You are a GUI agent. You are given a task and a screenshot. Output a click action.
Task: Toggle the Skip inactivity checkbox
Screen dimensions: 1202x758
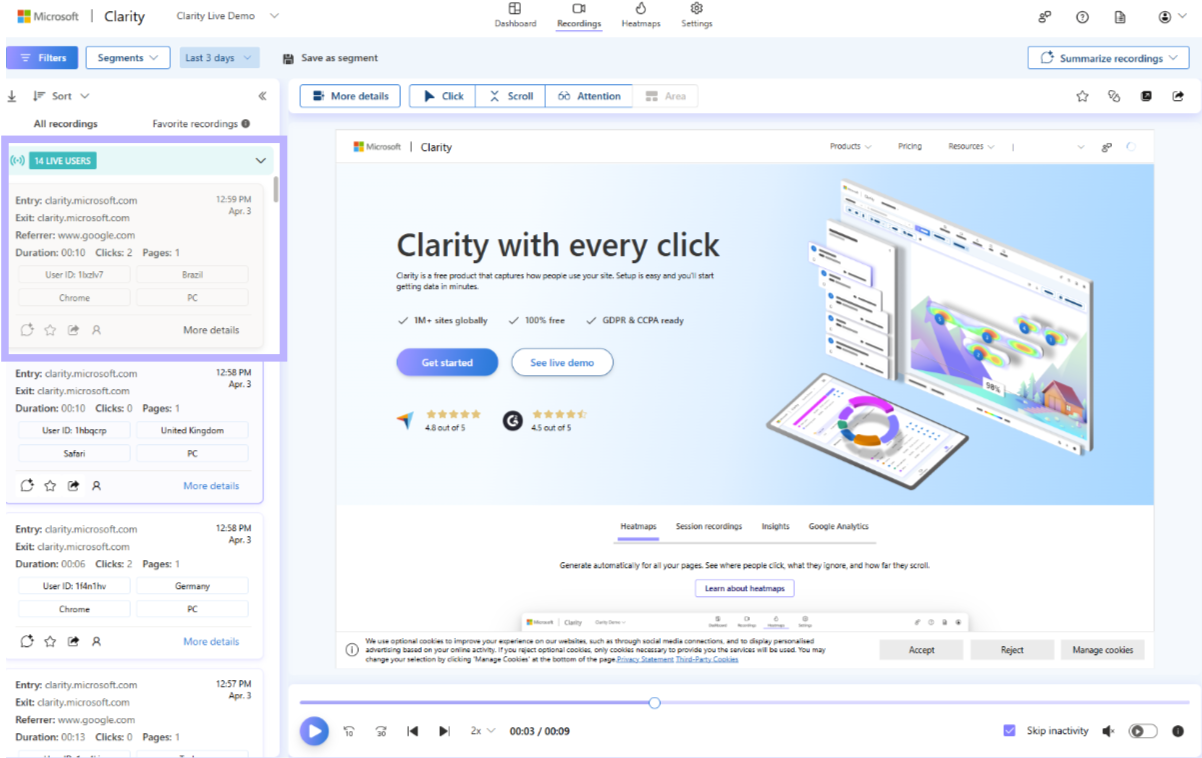click(x=1010, y=731)
